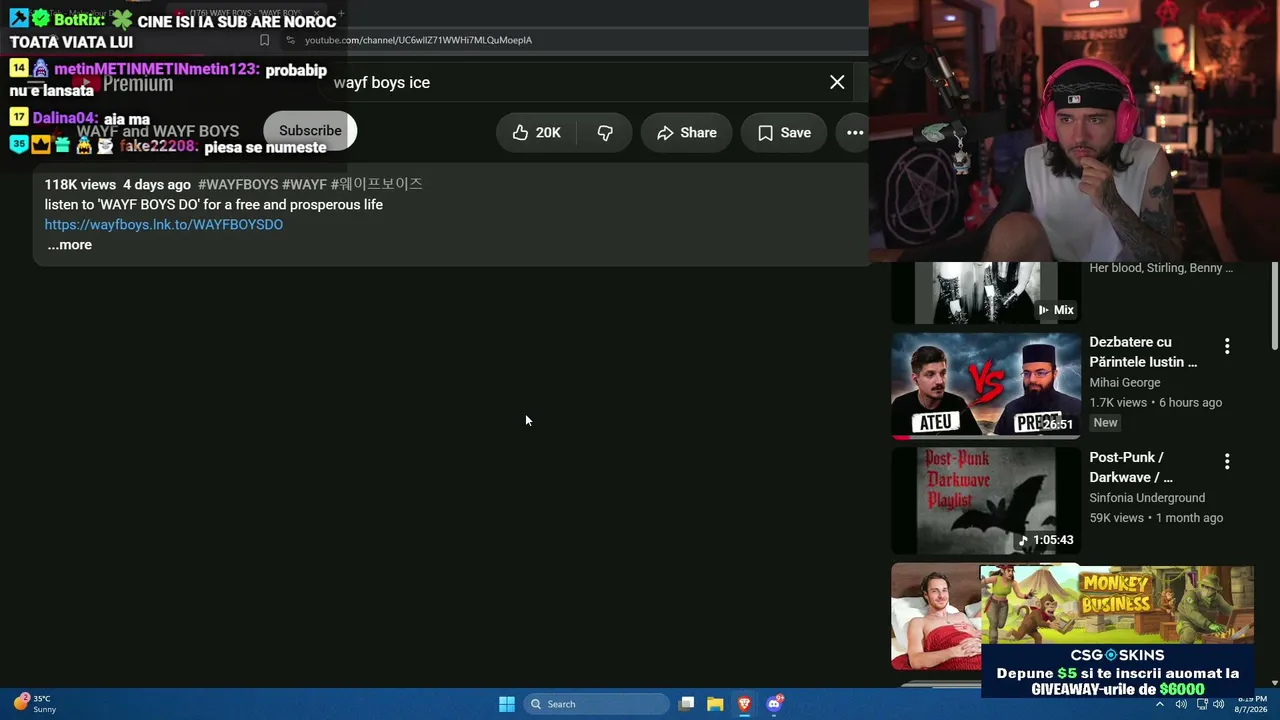Open the Korean #웨이프보이즈 hashtag
This screenshot has width=1280, height=720.
pos(376,185)
